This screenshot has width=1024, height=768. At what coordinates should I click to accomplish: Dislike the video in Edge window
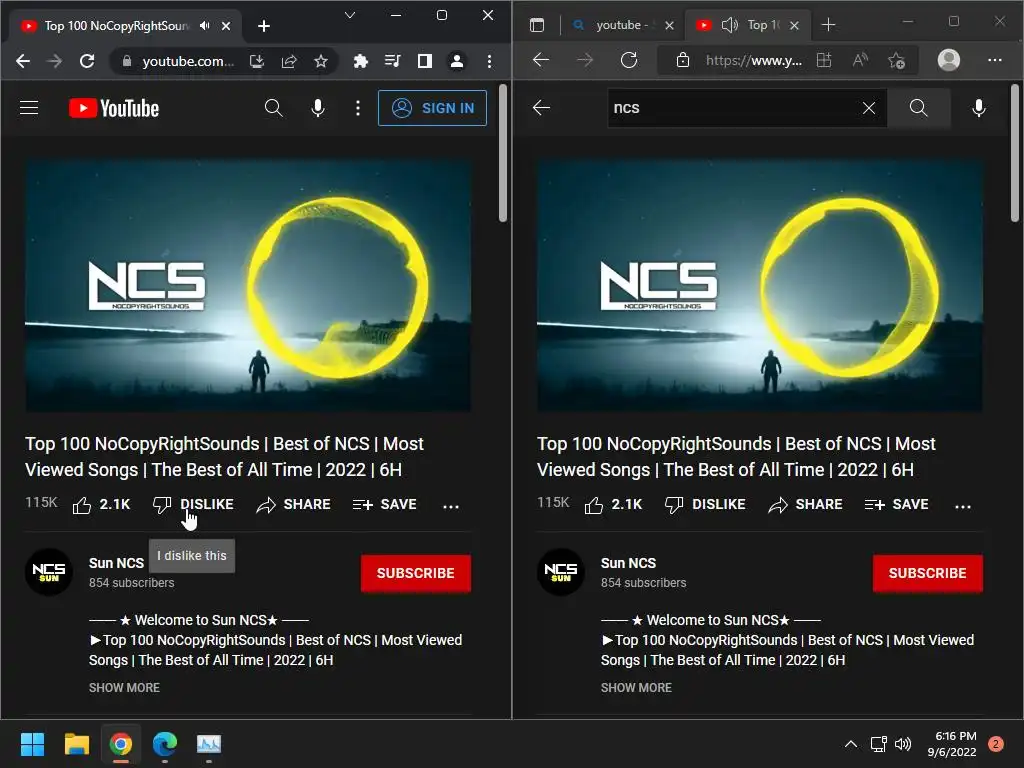pos(705,505)
